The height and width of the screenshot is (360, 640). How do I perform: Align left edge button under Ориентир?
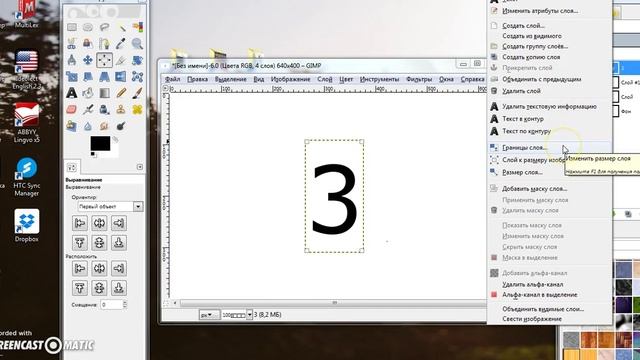80,223
